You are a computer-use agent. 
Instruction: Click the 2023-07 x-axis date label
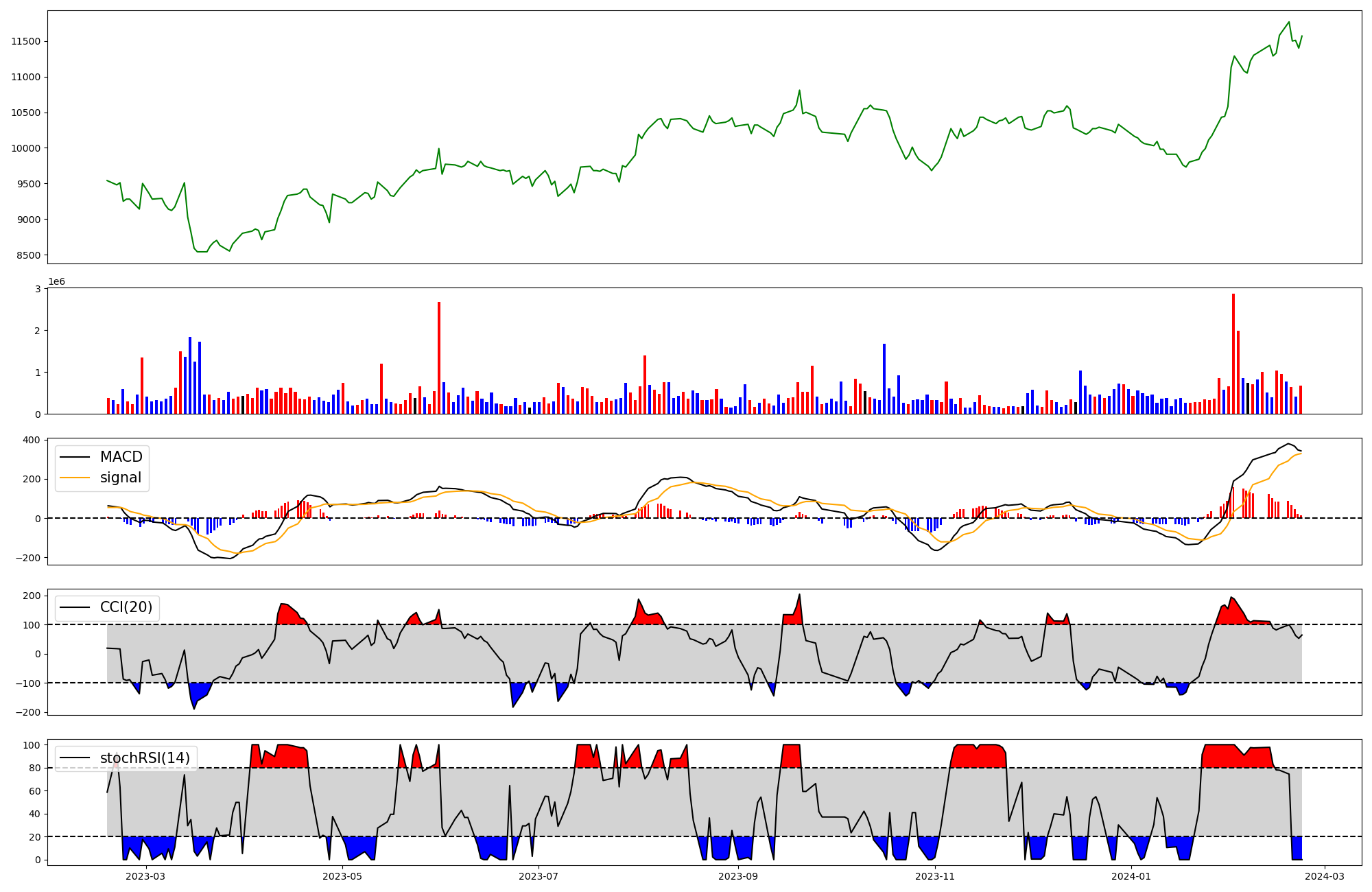pyautogui.click(x=539, y=876)
